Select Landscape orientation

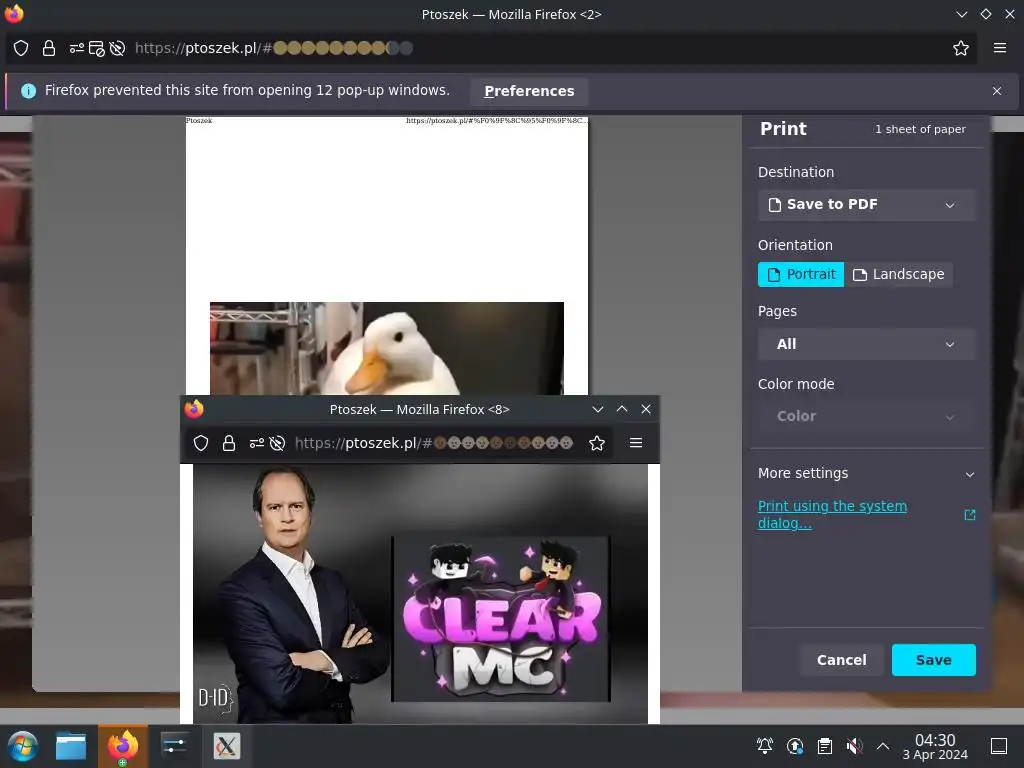click(x=898, y=274)
